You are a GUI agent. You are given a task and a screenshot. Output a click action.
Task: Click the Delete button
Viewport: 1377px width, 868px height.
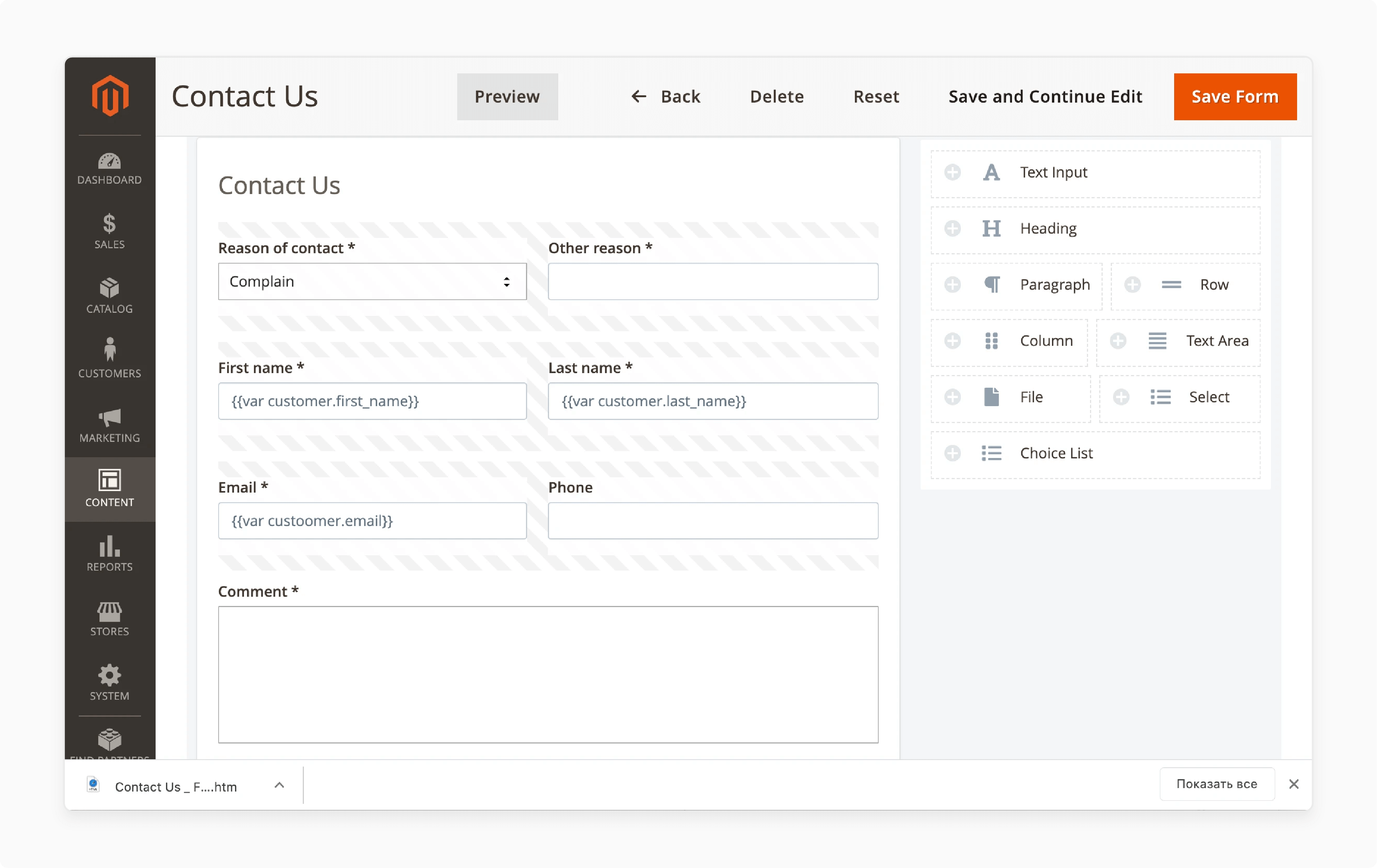tap(776, 96)
